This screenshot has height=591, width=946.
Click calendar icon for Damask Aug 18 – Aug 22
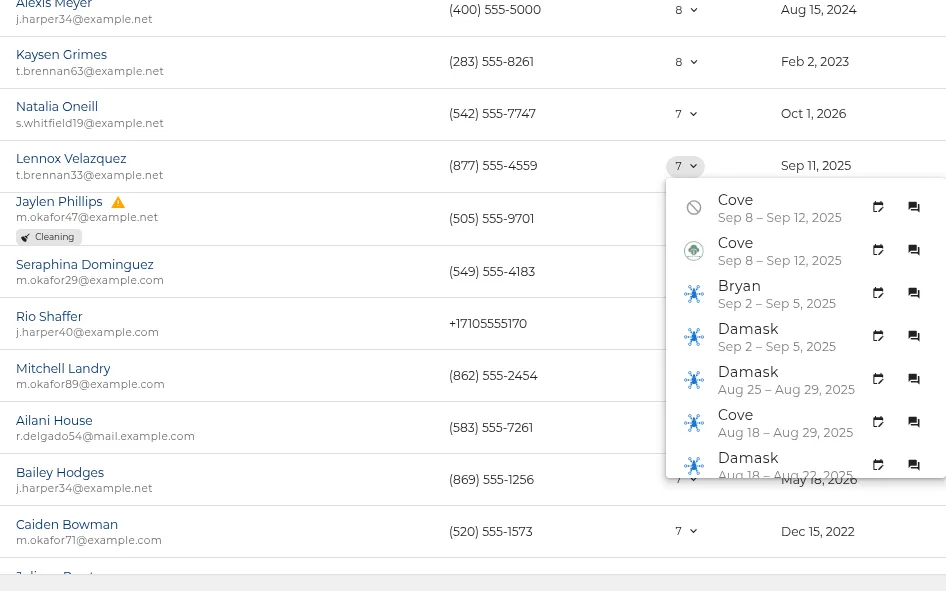(878, 464)
